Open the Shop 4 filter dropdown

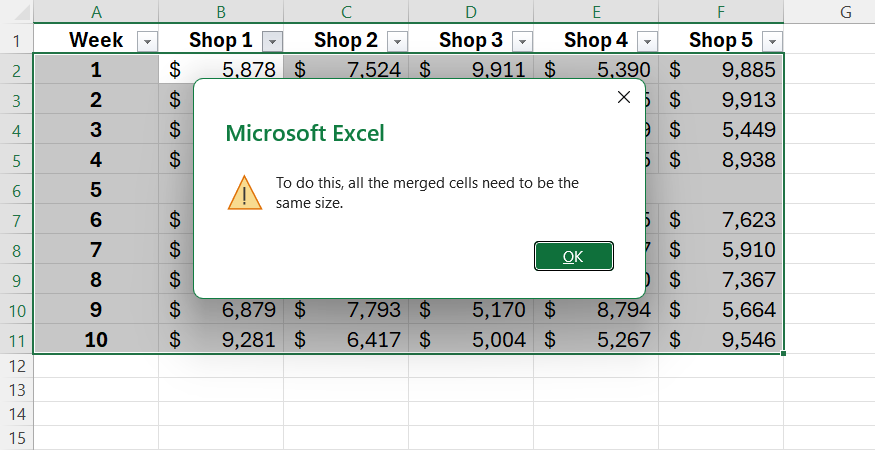coord(647,41)
